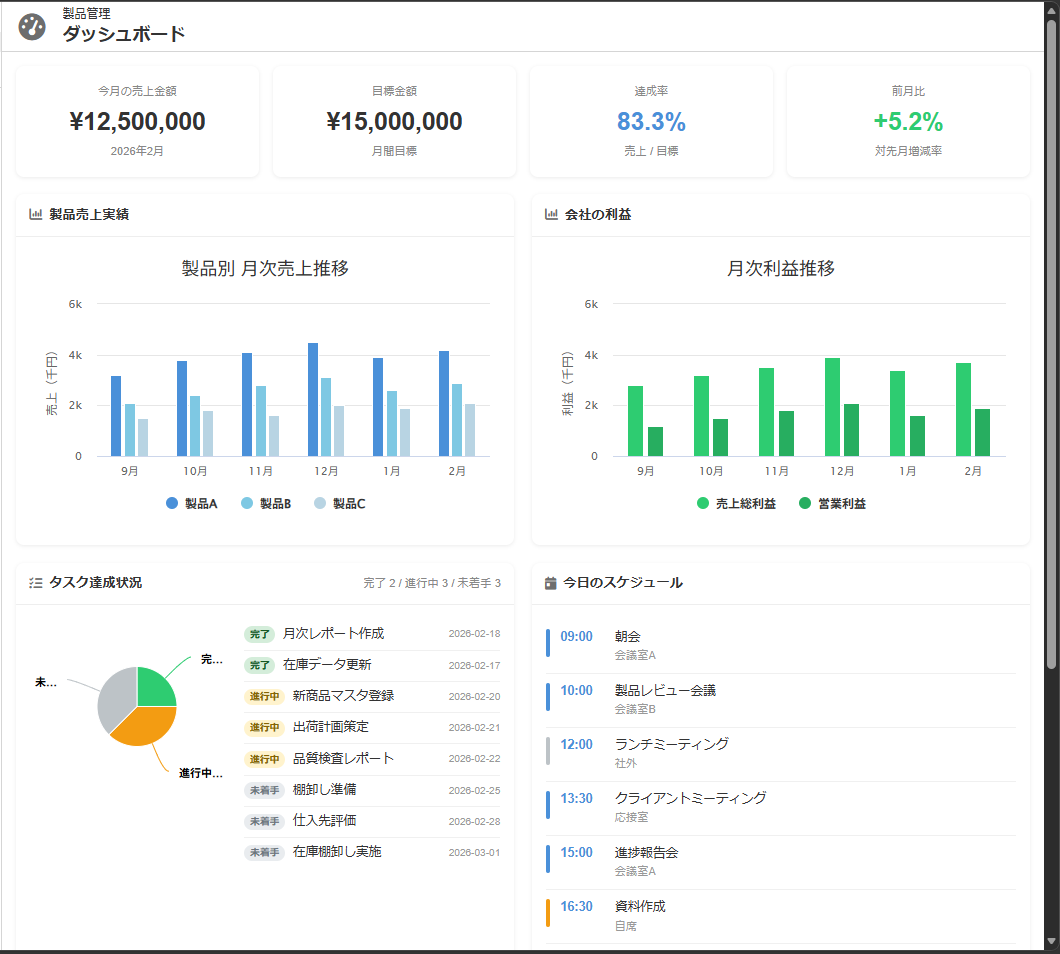Image resolution: width=1060 pixels, height=954 pixels.
Task: Click bar chart icon beside 会社の利益
Action: (x=552, y=214)
